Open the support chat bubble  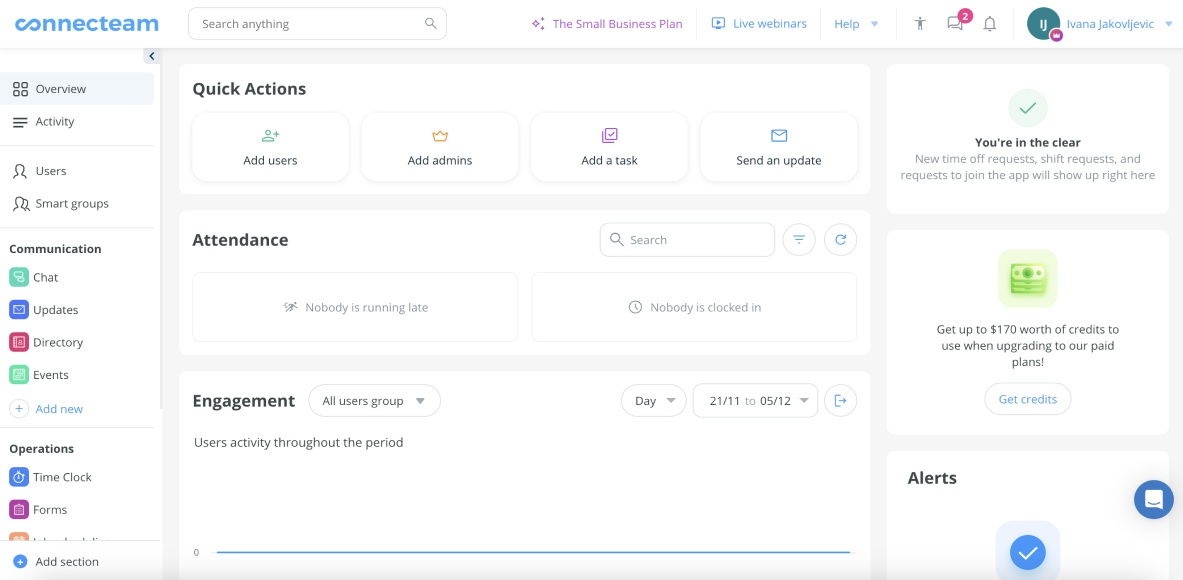coord(1154,499)
